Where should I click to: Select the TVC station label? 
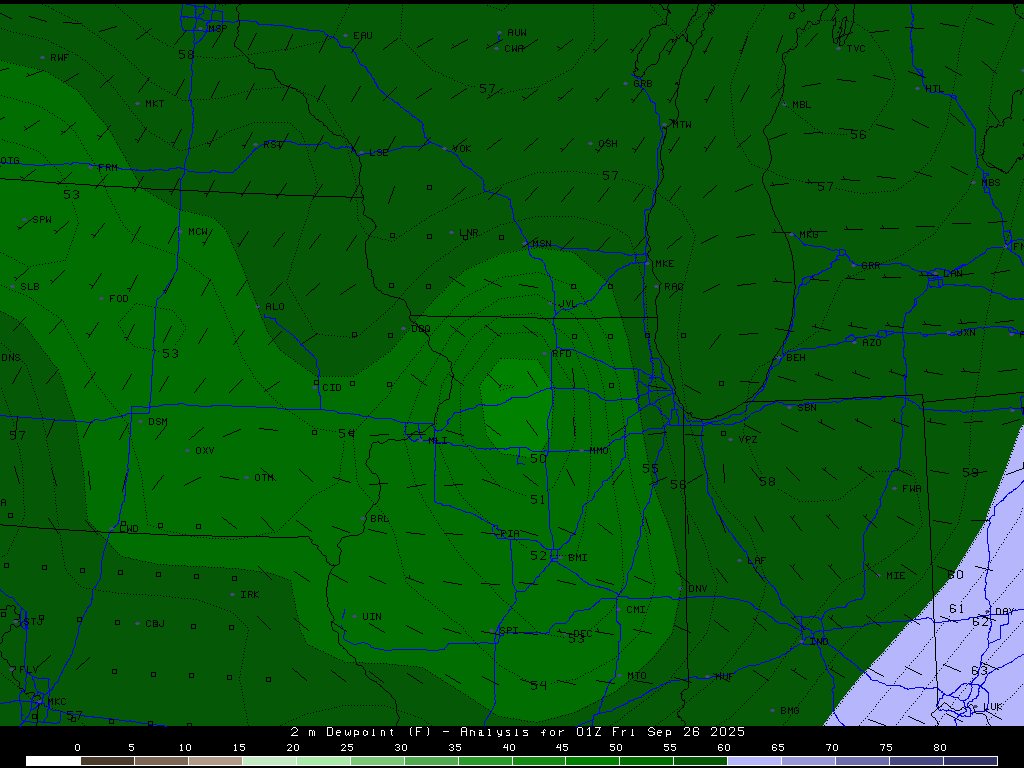[x=856, y=48]
